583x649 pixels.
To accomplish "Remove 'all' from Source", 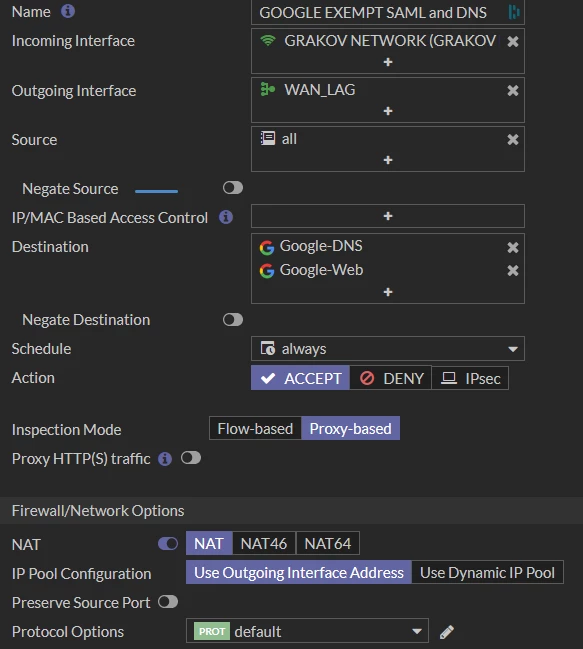I will click(513, 139).
